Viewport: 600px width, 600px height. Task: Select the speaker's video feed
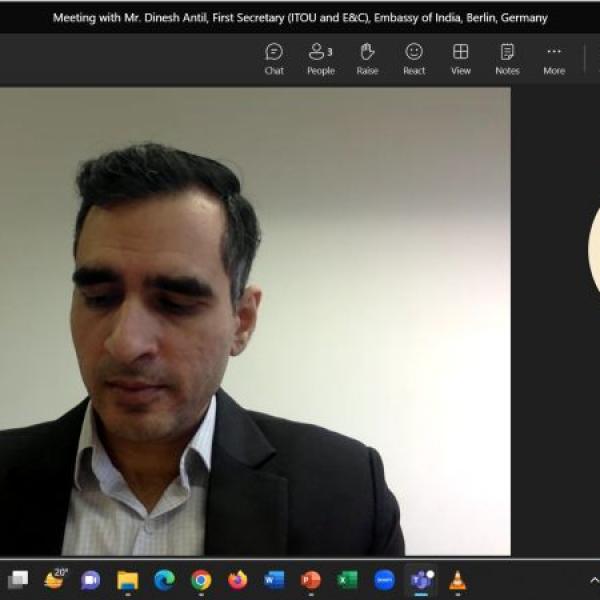[x=255, y=321]
